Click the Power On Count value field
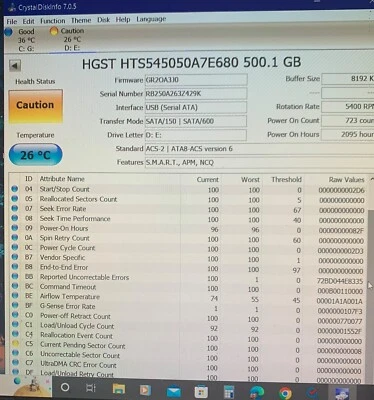The height and width of the screenshot is (400, 374). click(347, 120)
